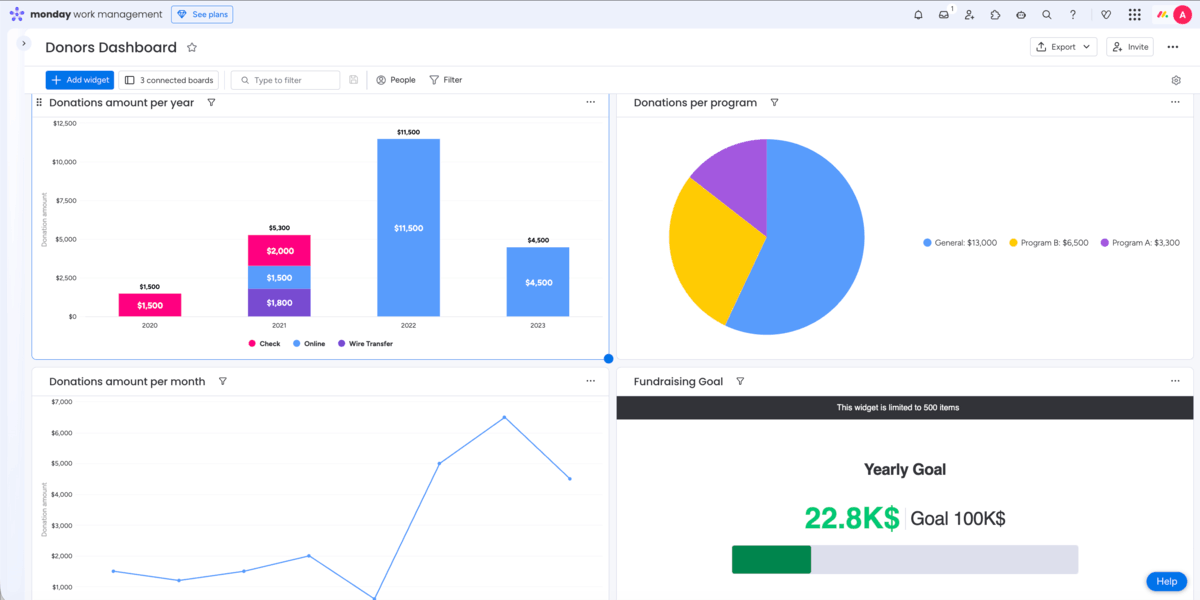Open the Export dropdown
1200x600 pixels.
point(1063,46)
